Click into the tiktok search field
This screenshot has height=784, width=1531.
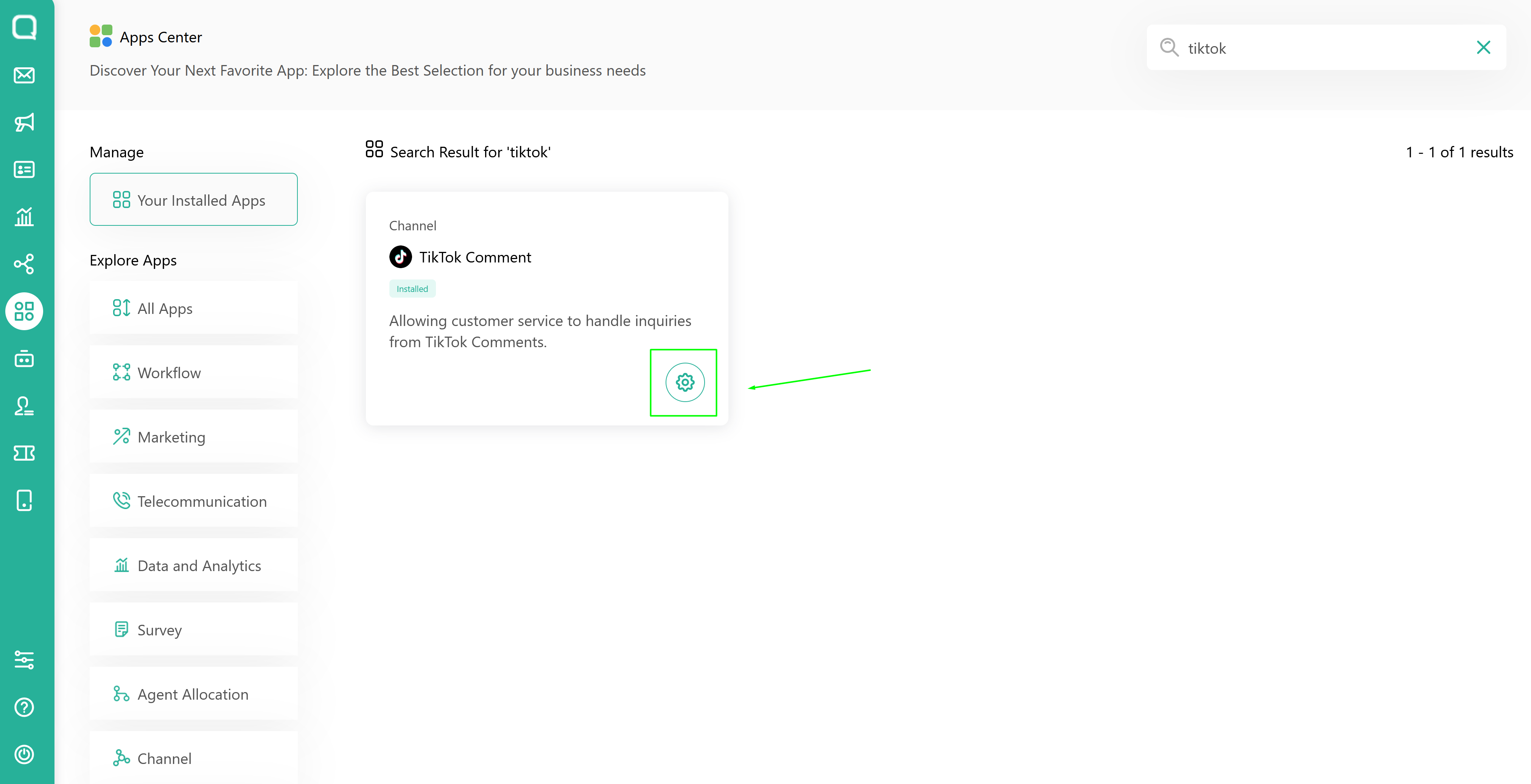click(x=1326, y=48)
